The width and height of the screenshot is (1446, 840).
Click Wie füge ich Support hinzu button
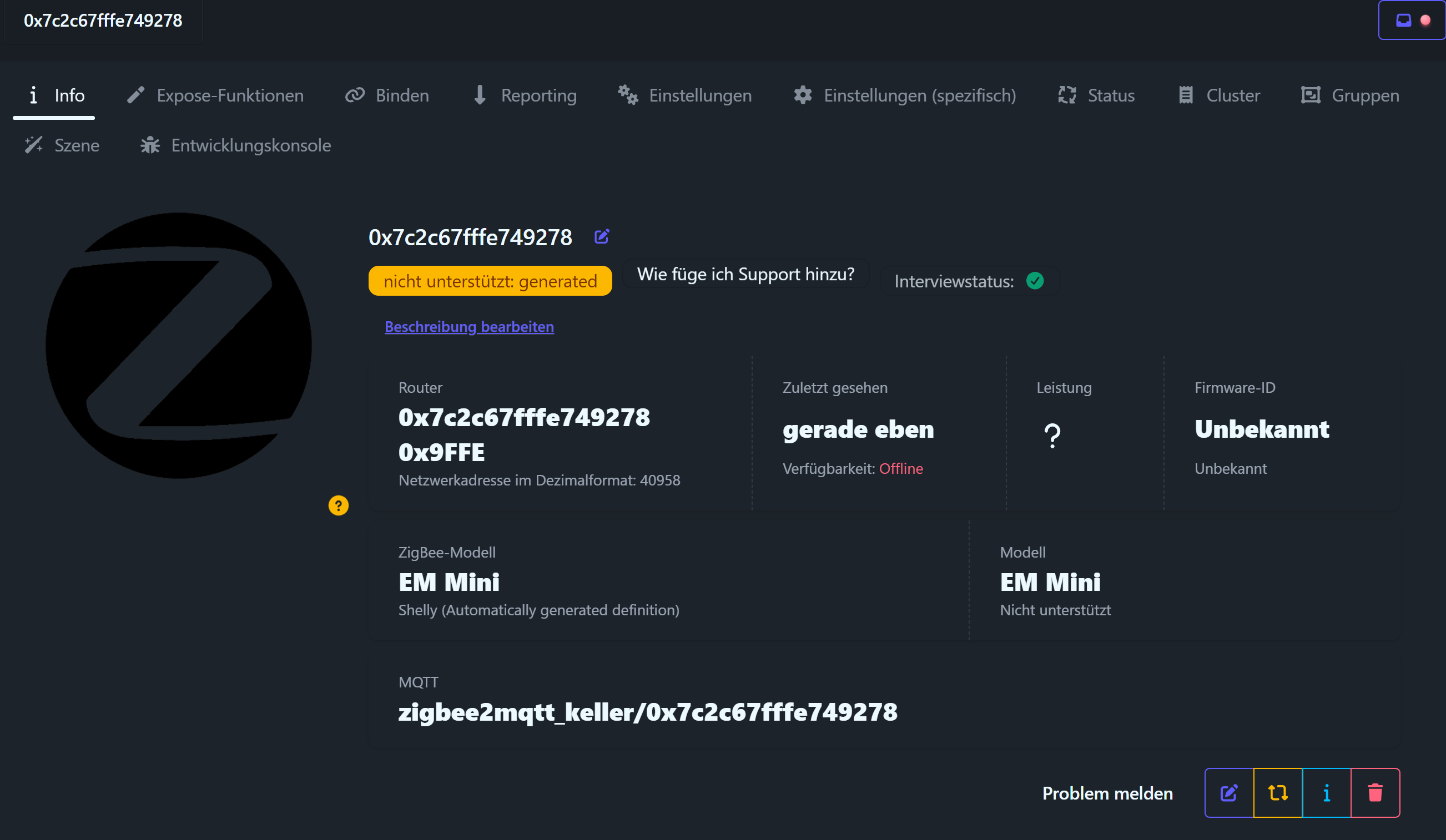745,274
